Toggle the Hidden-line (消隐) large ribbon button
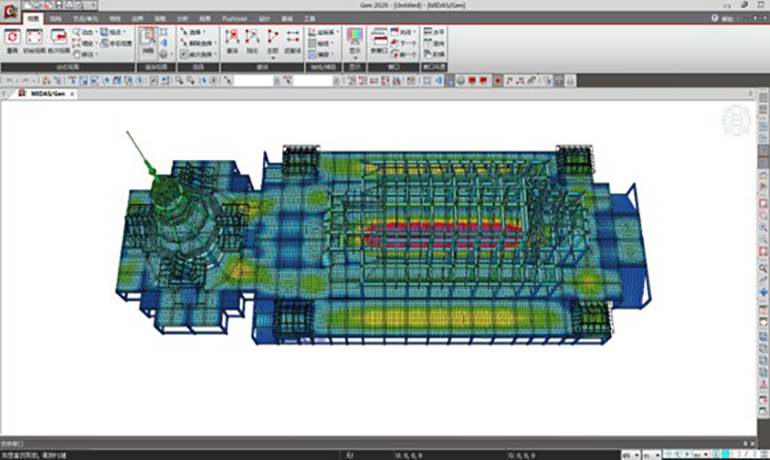Image resolution: width=770 pixels, height=460 pixels. point(148,41)
